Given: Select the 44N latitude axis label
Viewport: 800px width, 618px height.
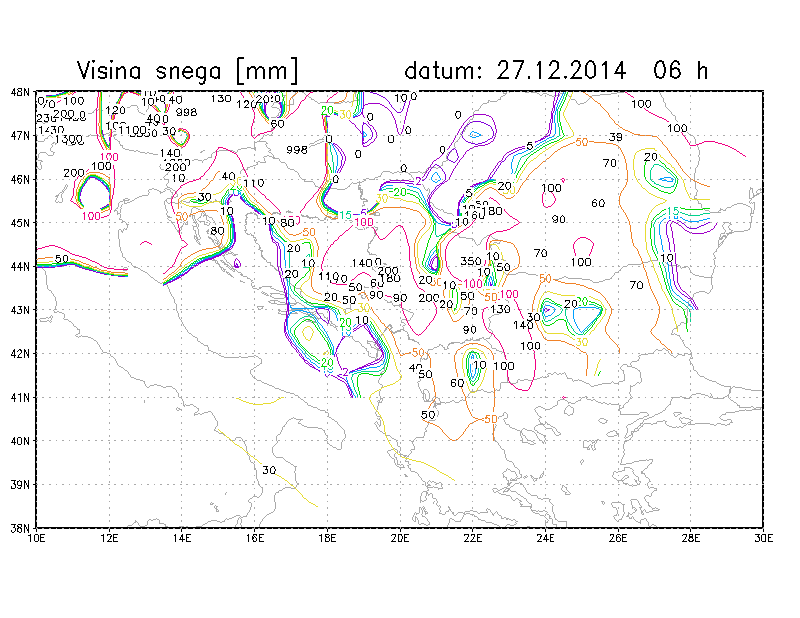Looking at the screenshot, I should click(x=20, y=266).
